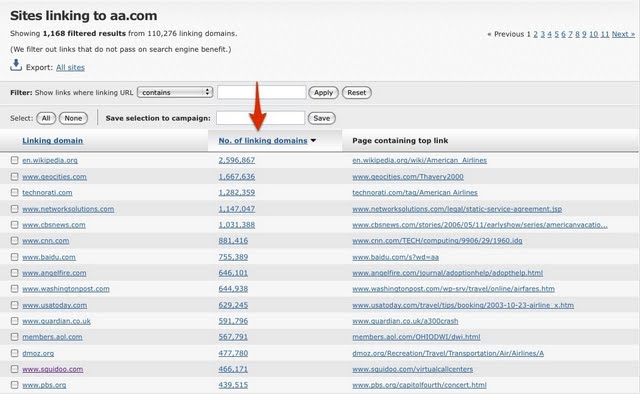Click the sort arrow beside No. of linking domains

[x=313, y=140]
